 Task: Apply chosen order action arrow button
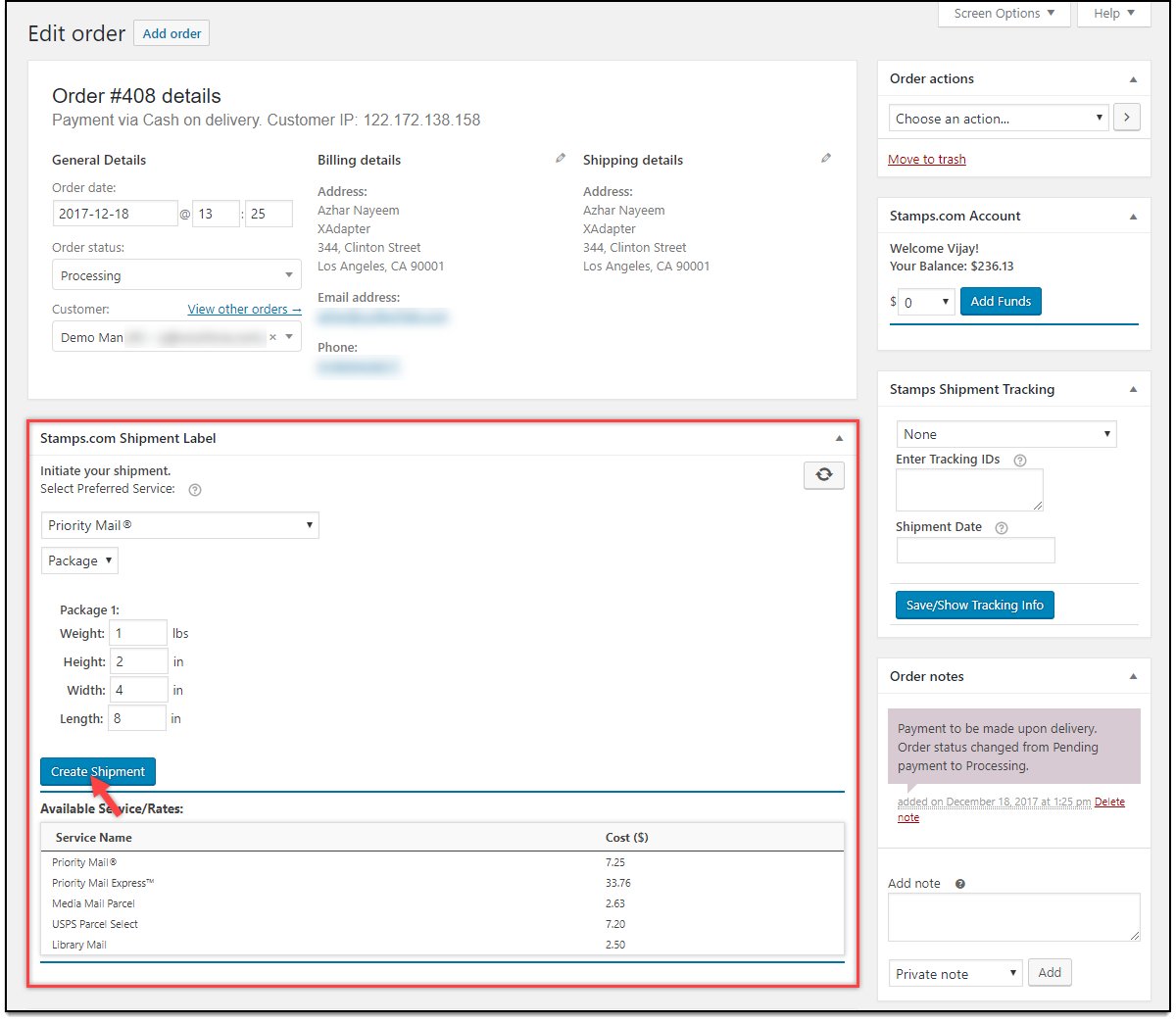click(1127, 118)
